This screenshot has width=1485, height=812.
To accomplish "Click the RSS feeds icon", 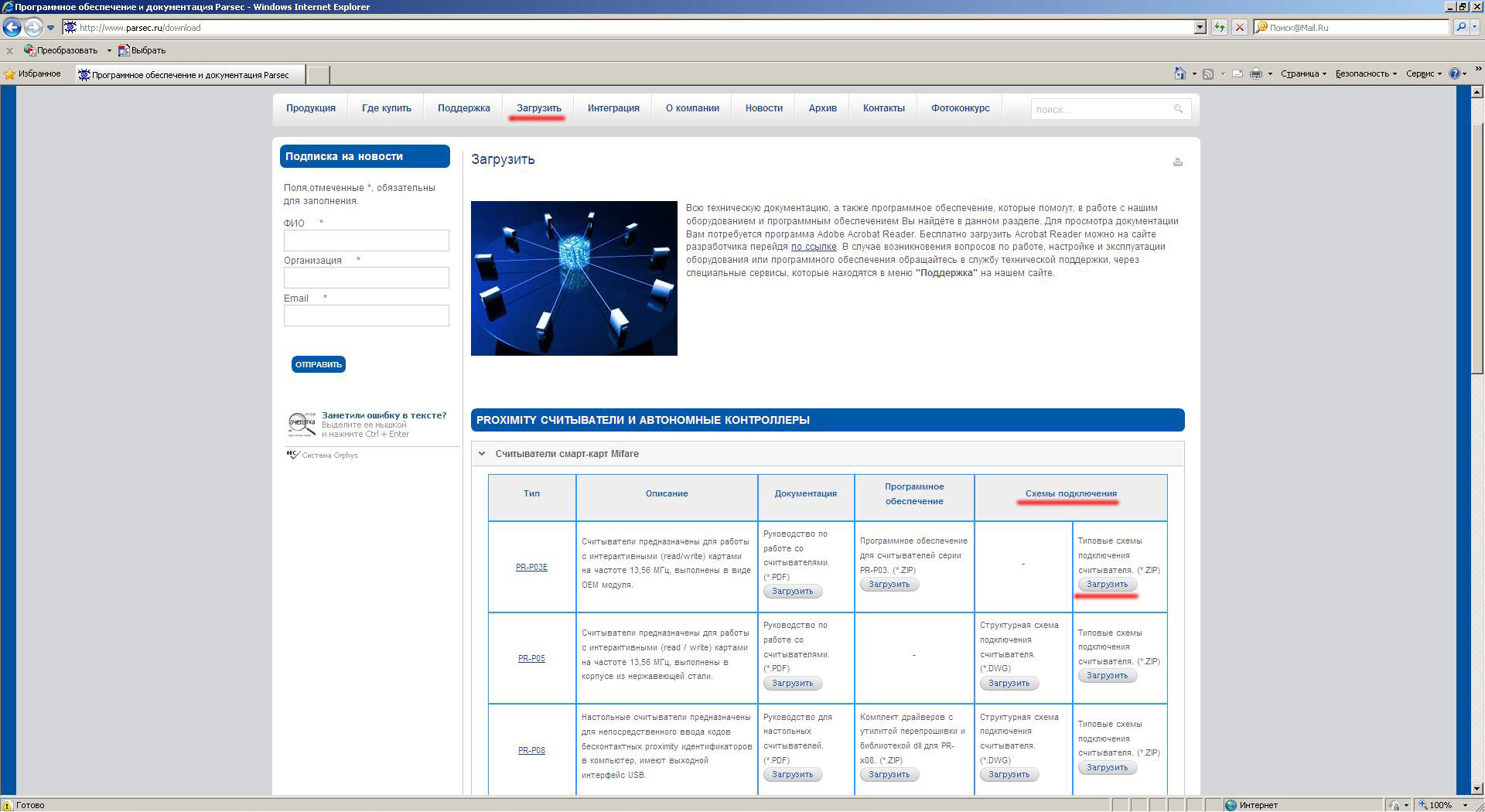I will (x=1208, y=73).
